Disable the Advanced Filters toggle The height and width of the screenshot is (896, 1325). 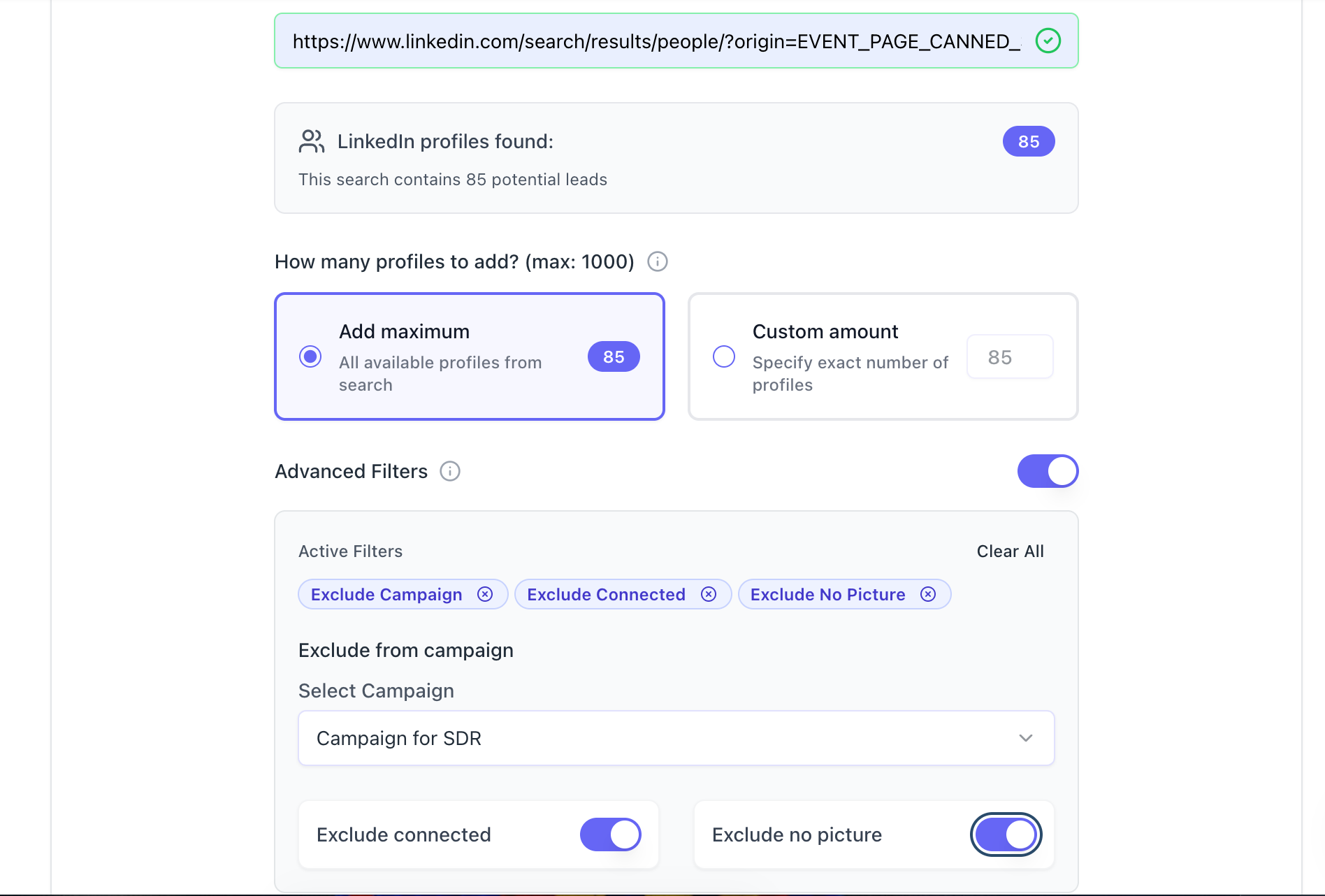pos(1047,471)
